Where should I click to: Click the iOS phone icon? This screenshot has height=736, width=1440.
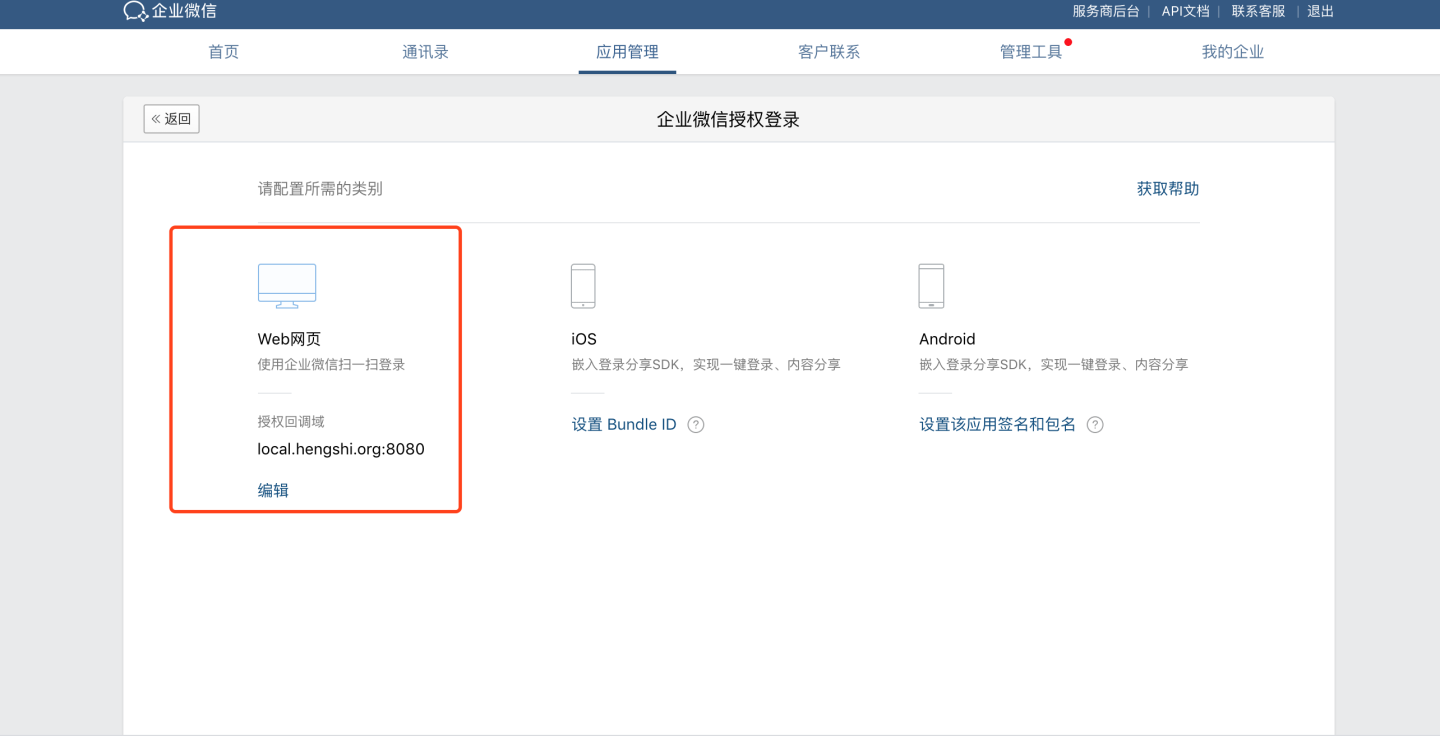(x=583, y=286)
